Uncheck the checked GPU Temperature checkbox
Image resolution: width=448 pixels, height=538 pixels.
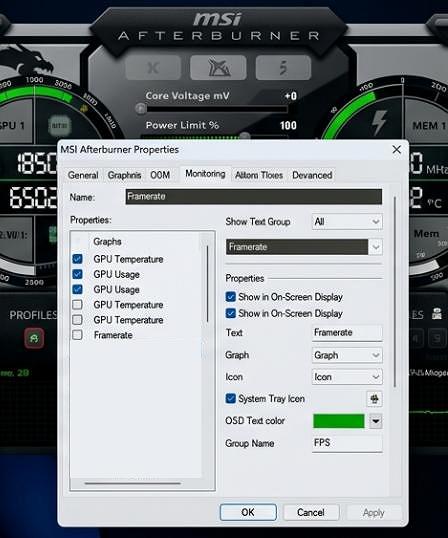78,259
